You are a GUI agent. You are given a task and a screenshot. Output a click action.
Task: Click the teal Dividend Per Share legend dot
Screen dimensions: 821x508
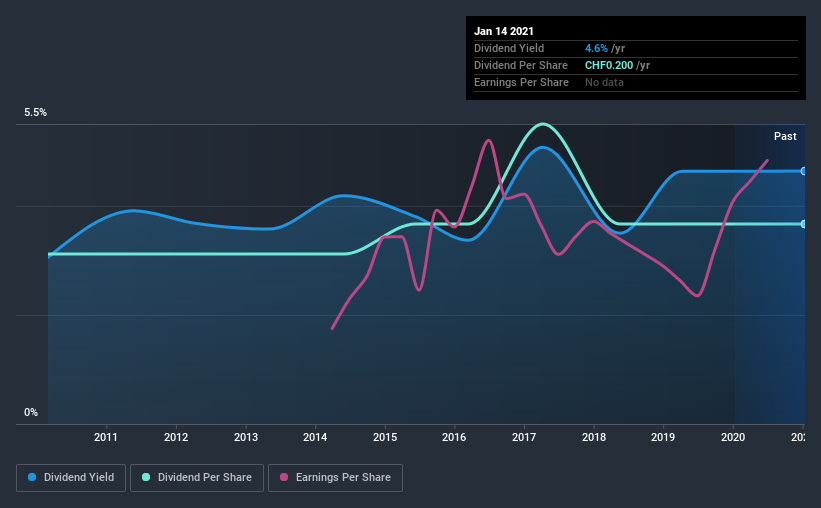pos(146,477)
